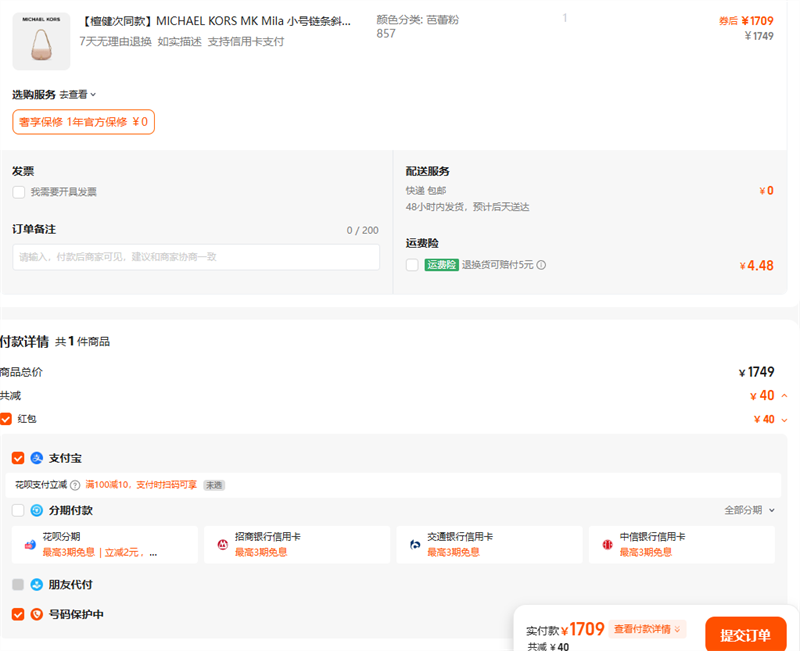Click the 分期付款 installment icon
The width and height of the screenshot is (800, 651).
(x=37, y=510)
